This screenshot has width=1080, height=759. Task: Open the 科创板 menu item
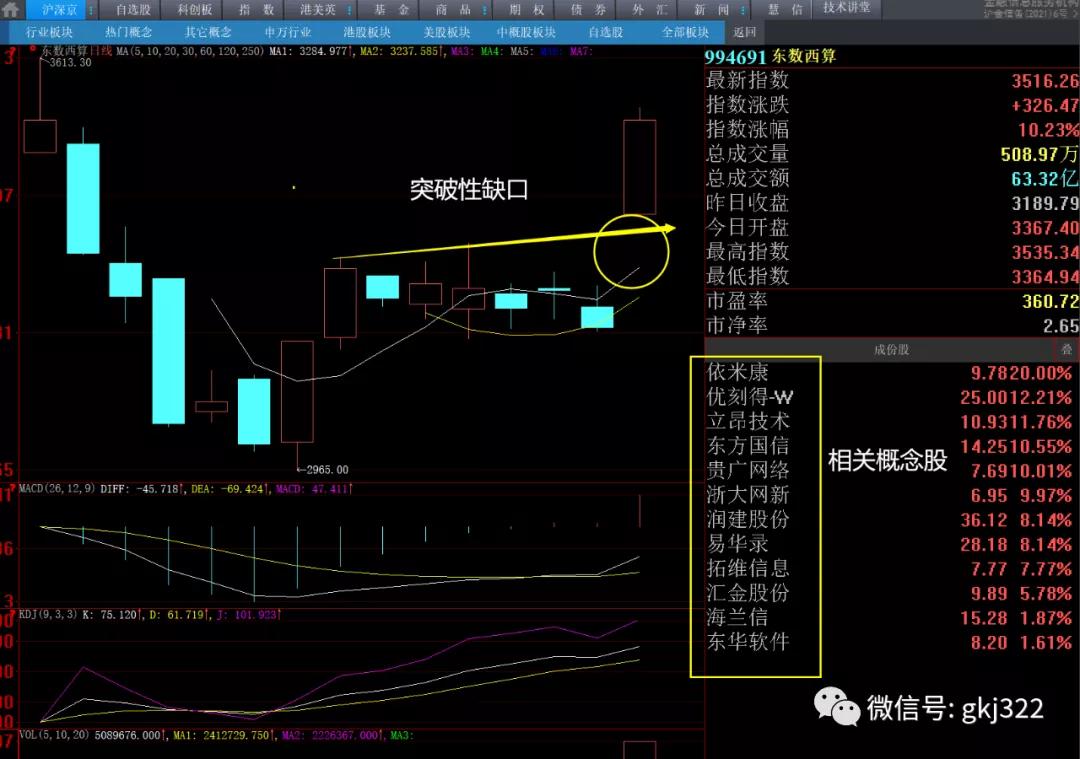click(x=193, y=10)
